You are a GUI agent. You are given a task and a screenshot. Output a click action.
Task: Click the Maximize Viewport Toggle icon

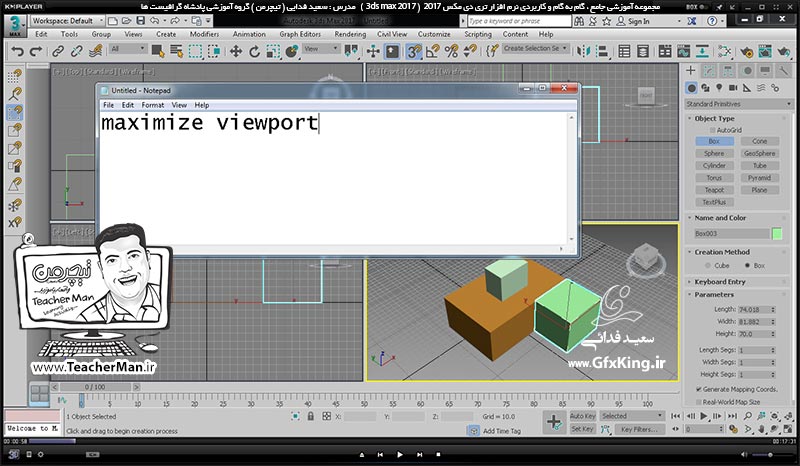pyautogui.click(x=787, y=429)
